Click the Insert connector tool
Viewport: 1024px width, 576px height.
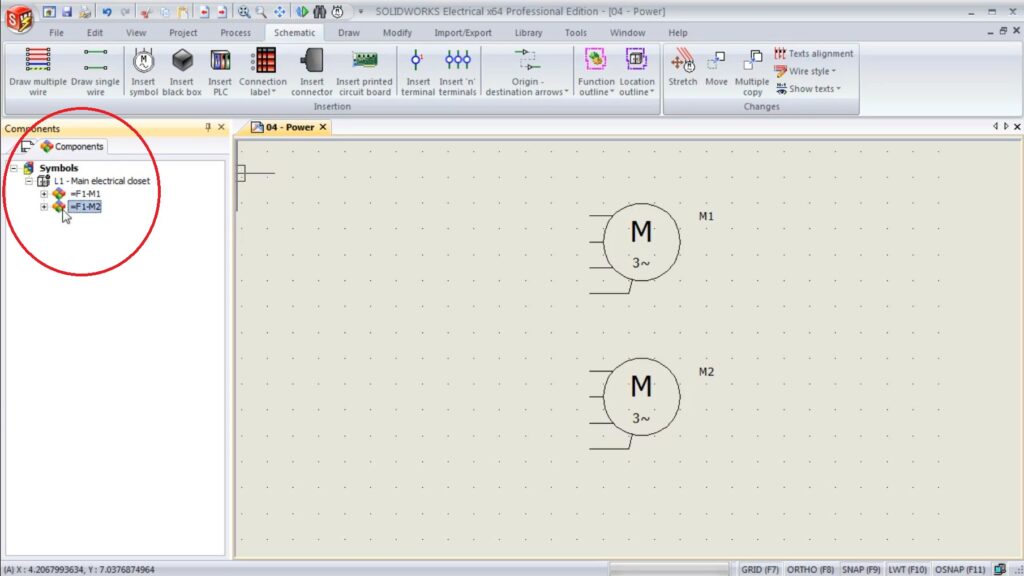click(312, 72)
